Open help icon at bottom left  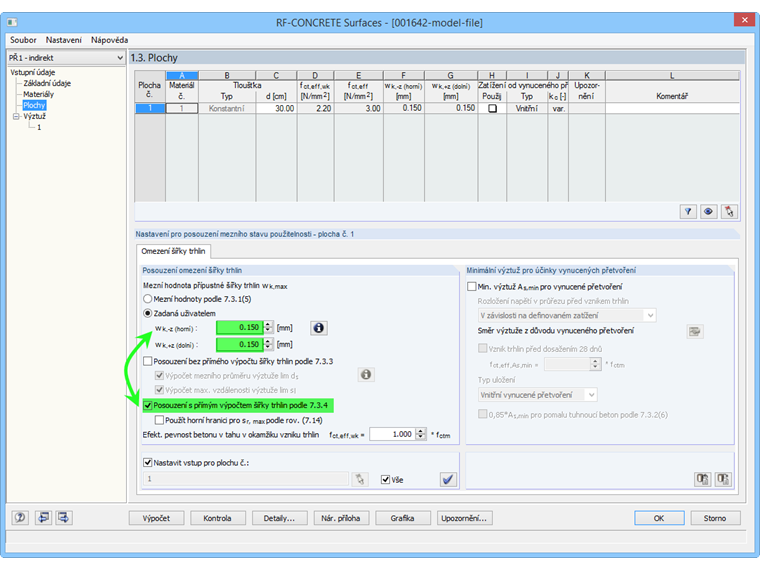(20, 518)
